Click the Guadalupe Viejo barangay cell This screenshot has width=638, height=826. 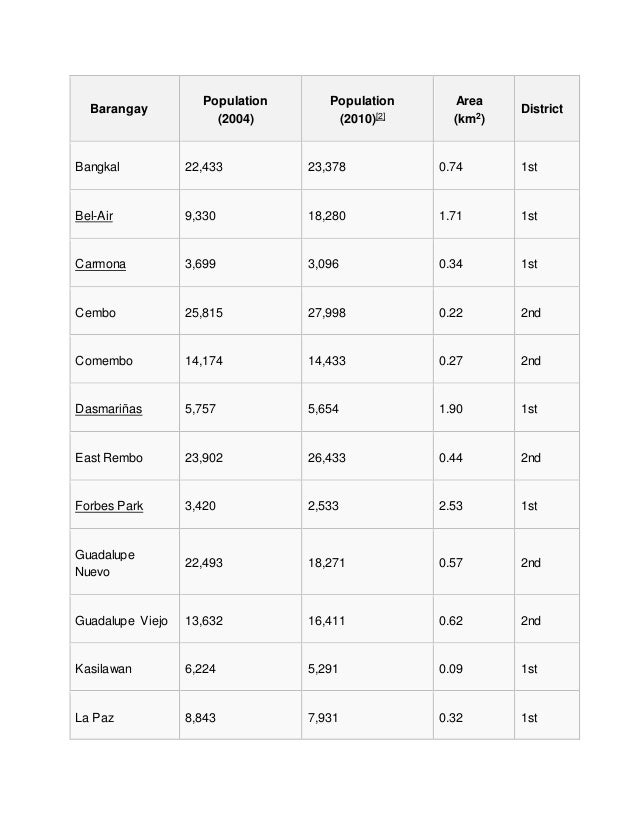point(125,621)
